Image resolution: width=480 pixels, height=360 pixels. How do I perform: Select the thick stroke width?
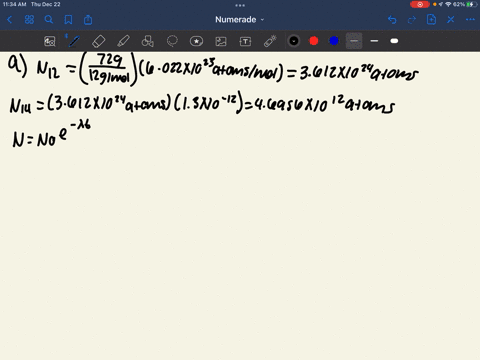pos(394,41)
